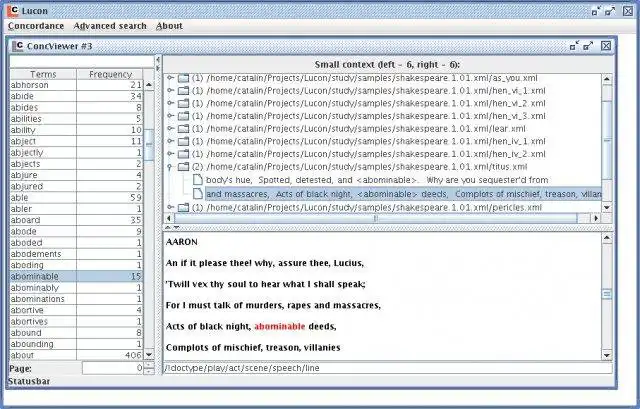Screen dimensions: 640x409
Task: Collapse the titus.xml tree node
Action: pyautogui.click(x=171, y=167)
